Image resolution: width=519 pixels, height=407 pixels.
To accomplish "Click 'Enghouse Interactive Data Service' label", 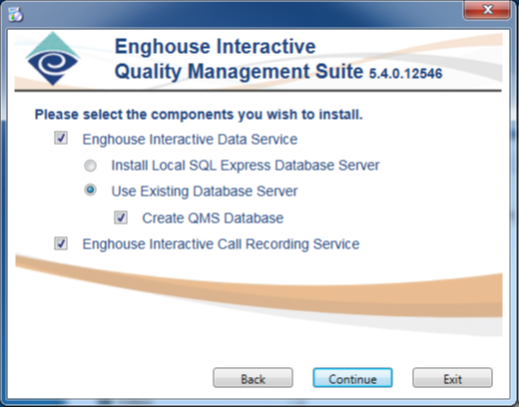I will pyautogui.click(x=190, y=139).
